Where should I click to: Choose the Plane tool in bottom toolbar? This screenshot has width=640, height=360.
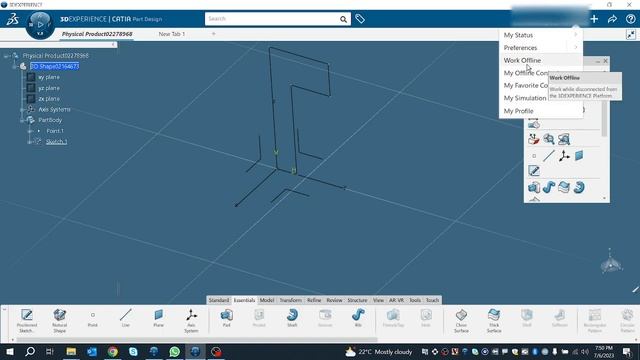tap(158, 318)
